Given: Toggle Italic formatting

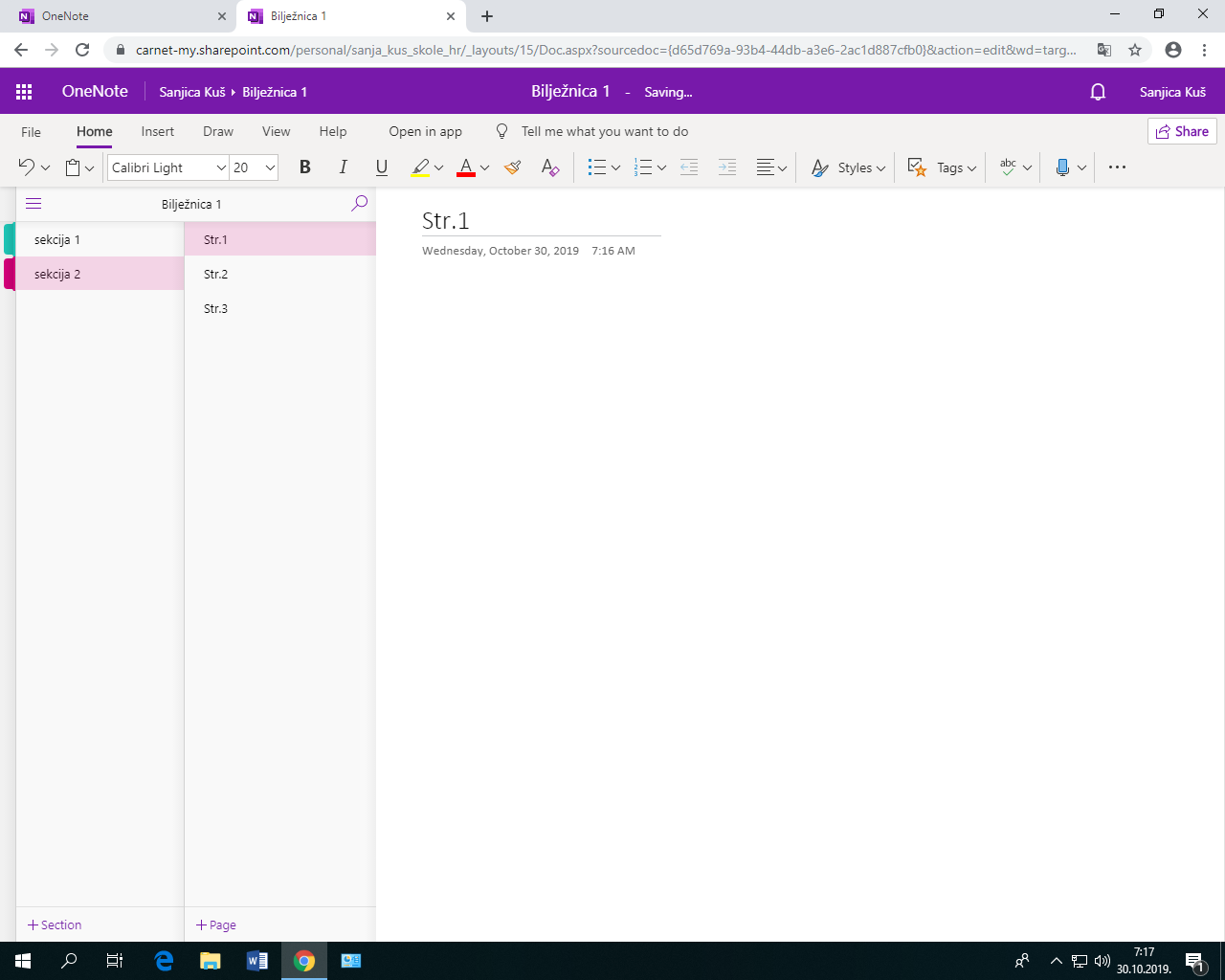Looking at the screenshot, I should pos(343,167).
